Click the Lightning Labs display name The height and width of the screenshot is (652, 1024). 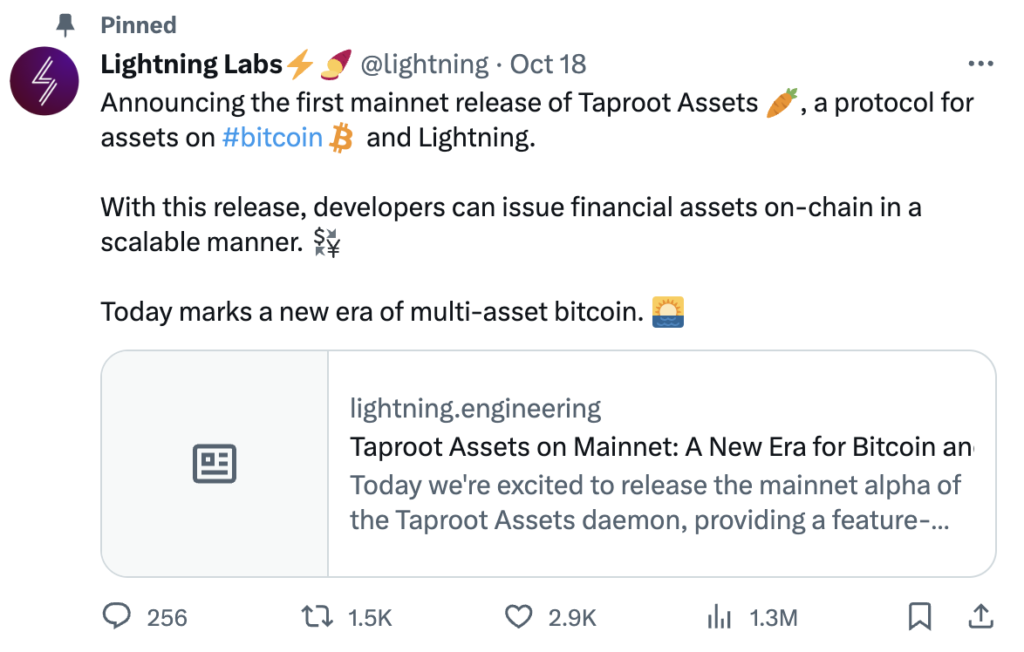(x=191, y=64)
